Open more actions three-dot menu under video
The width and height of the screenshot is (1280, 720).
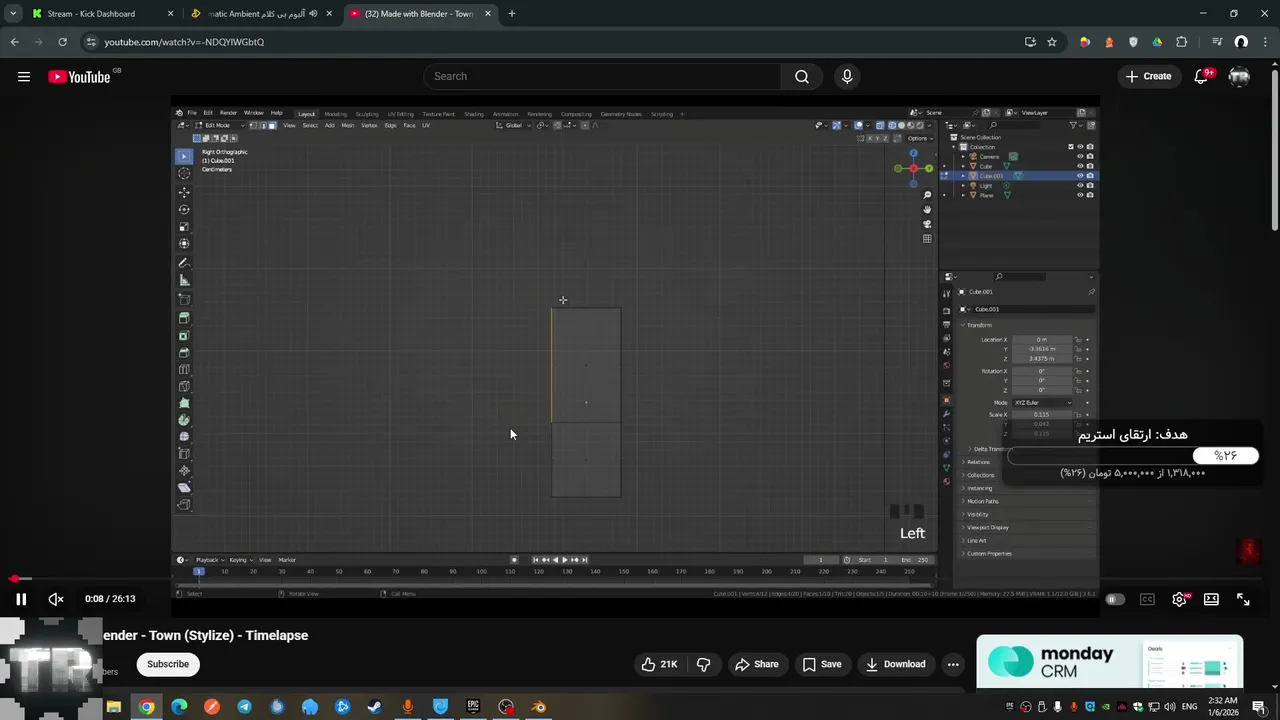click(953, 664)
